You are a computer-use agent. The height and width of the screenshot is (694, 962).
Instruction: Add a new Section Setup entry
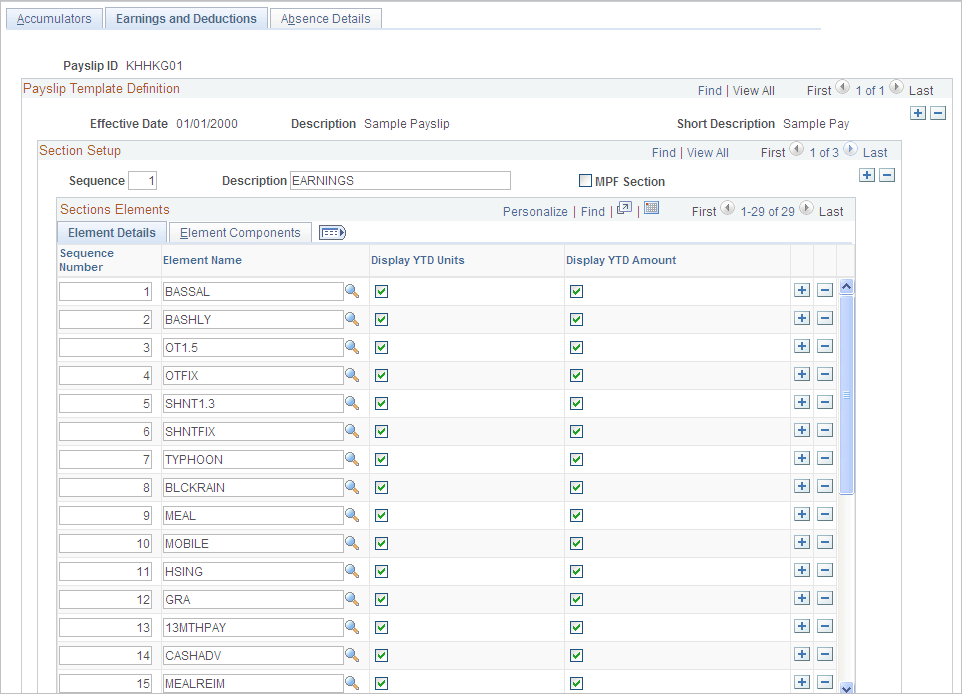click(x=867, y=175)
